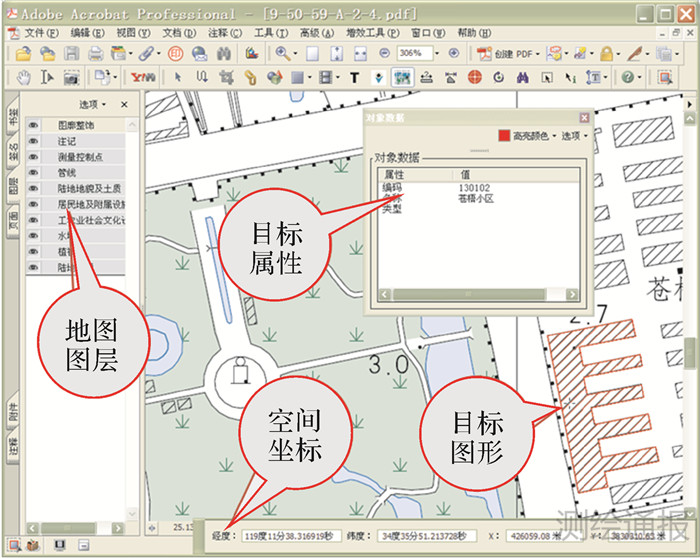Select the 编码 attribute row in object data
The image size is (700, 558).
(391, 186)
